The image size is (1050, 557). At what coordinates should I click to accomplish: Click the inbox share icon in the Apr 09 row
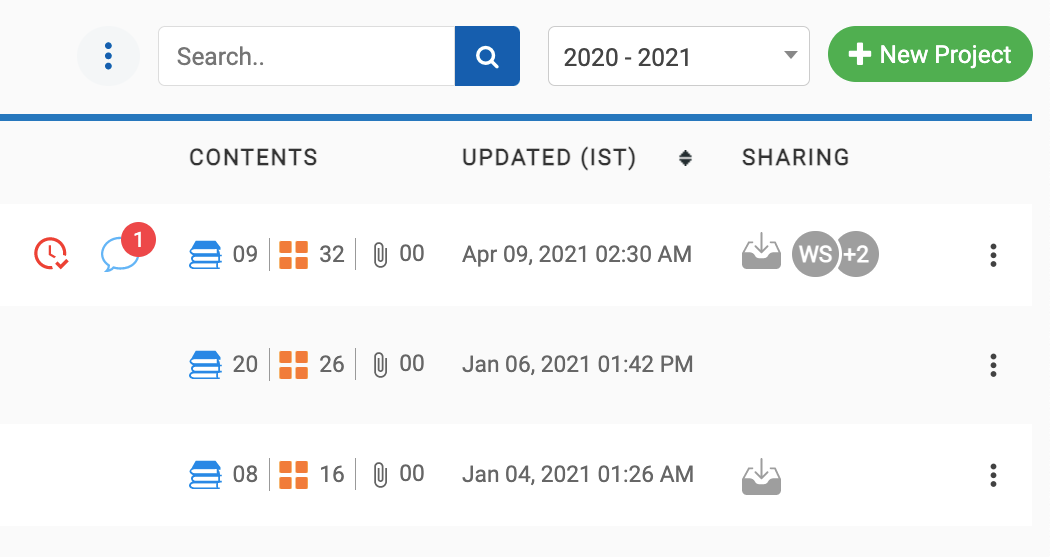761,253
